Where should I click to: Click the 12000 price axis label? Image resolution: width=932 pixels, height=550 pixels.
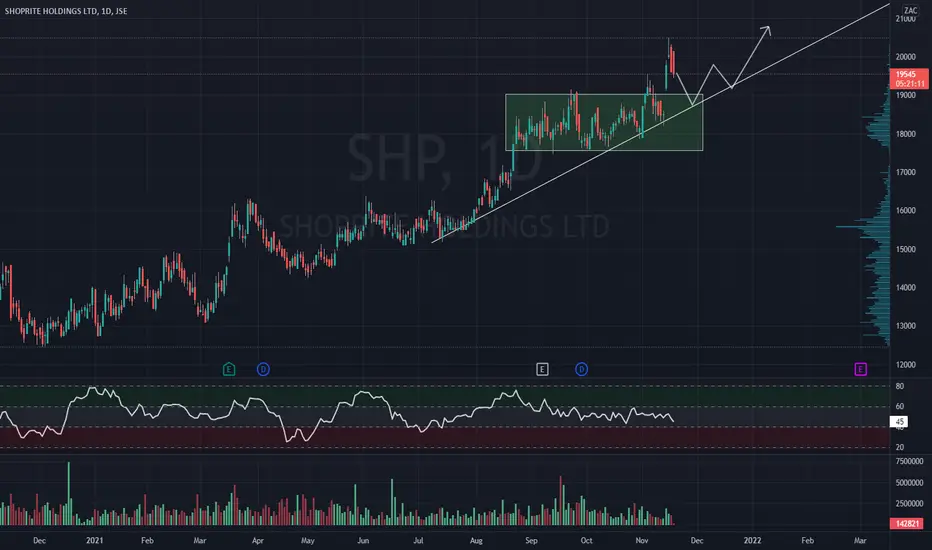coord(906,364)
